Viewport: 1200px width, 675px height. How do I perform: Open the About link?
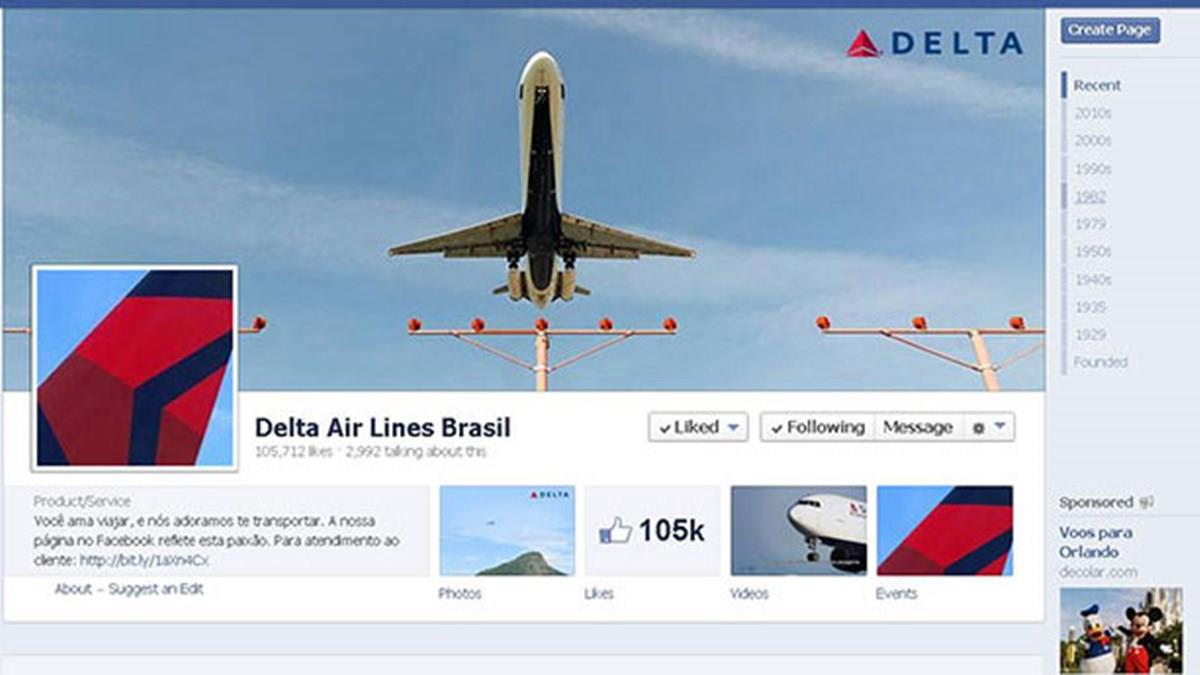point(73,589)
